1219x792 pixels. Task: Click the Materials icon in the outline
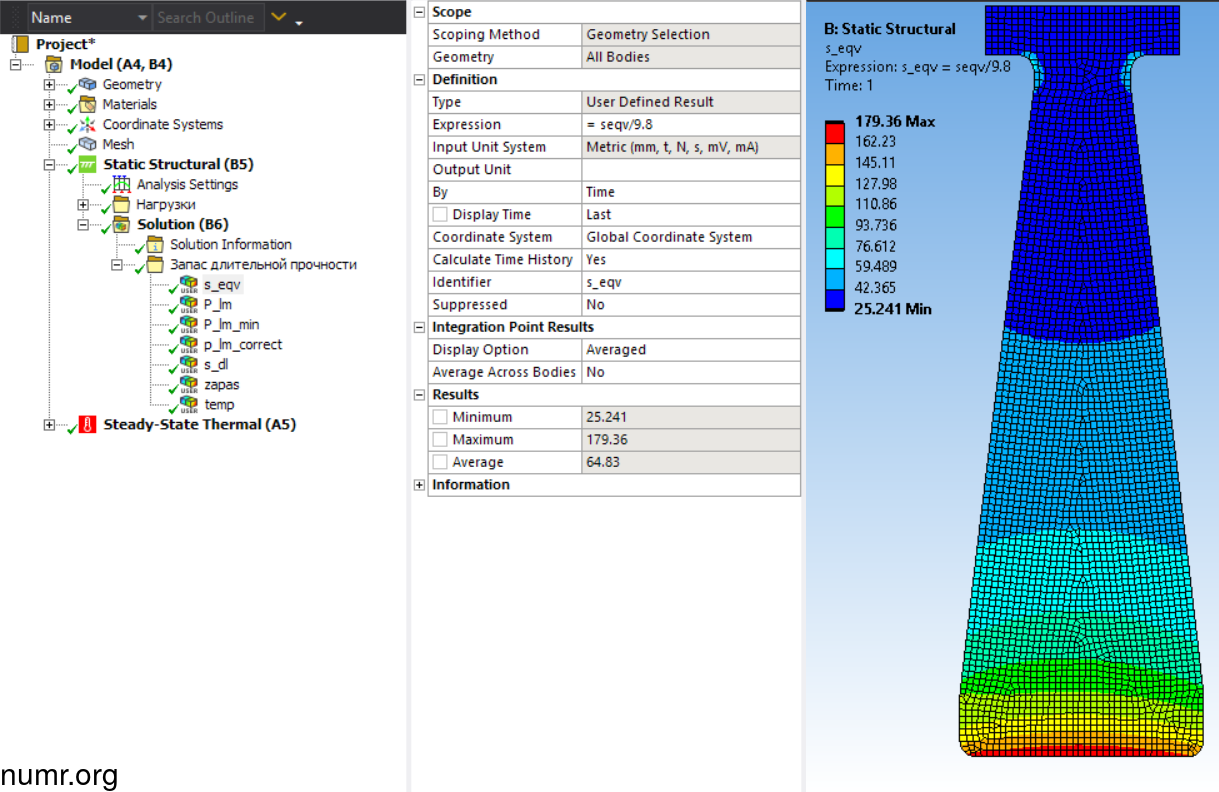coord(88,105)
